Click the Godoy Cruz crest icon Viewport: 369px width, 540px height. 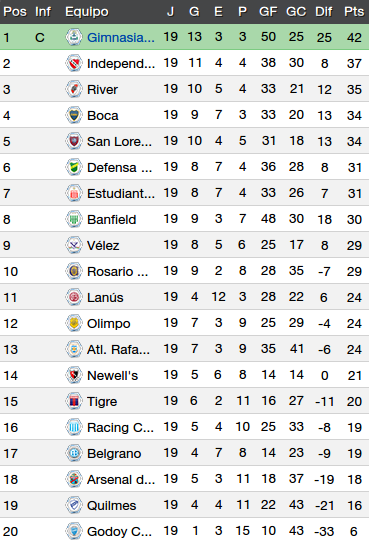click(x=74, y=531)
